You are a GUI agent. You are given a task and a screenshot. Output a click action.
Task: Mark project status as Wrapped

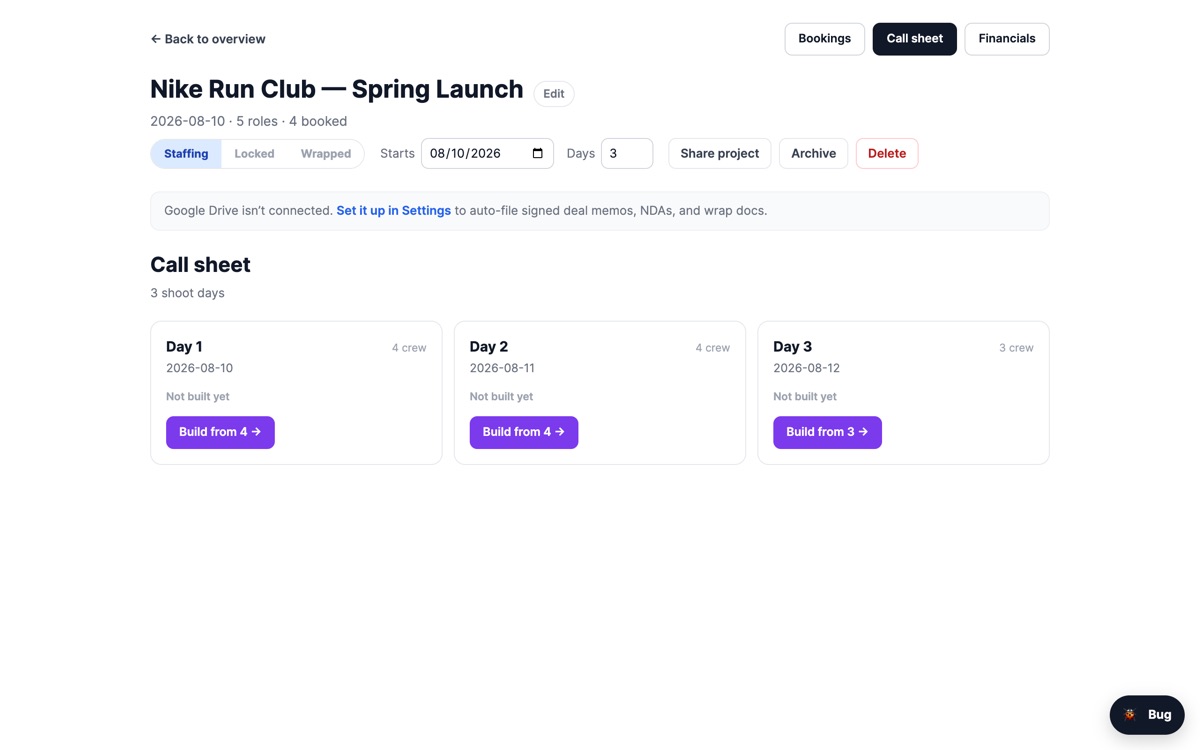tap(326, 154)
